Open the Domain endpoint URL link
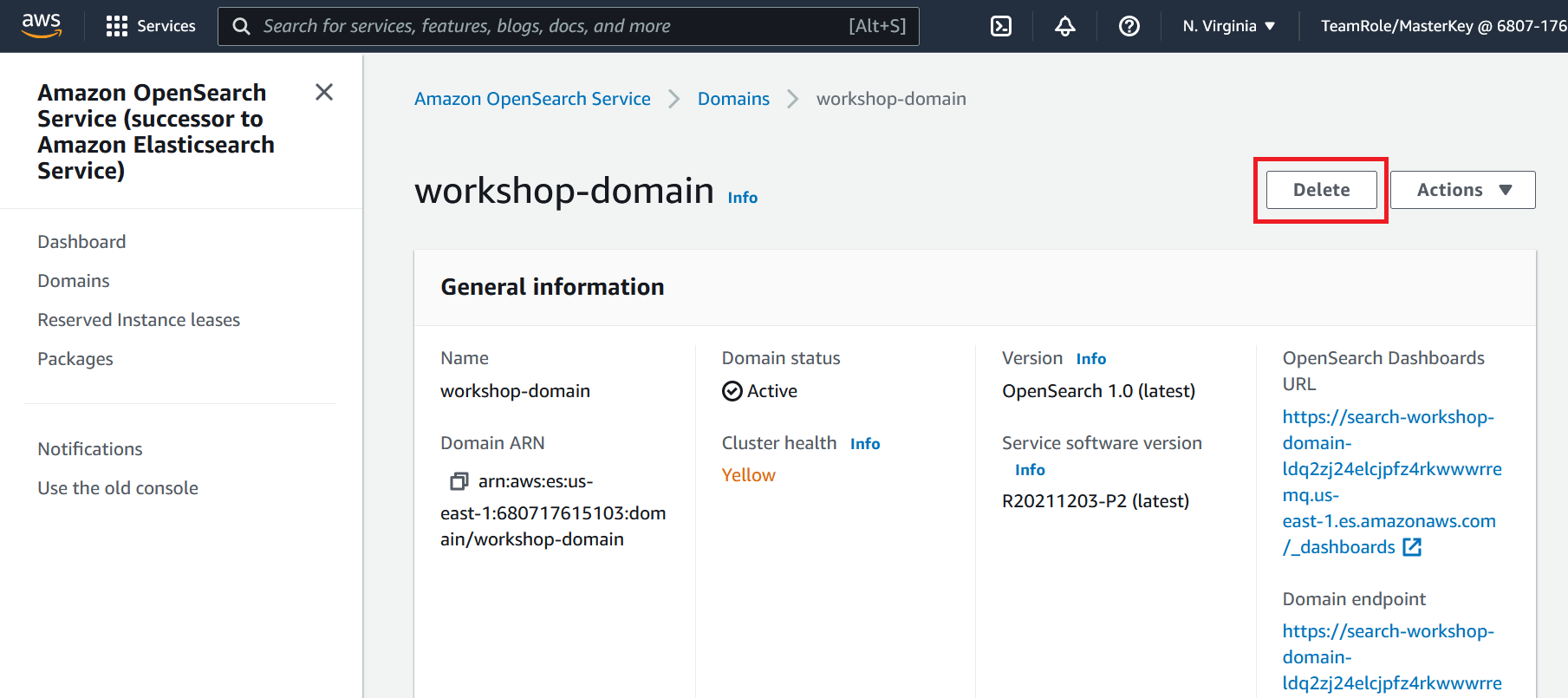 click(x=1392, y=657)
